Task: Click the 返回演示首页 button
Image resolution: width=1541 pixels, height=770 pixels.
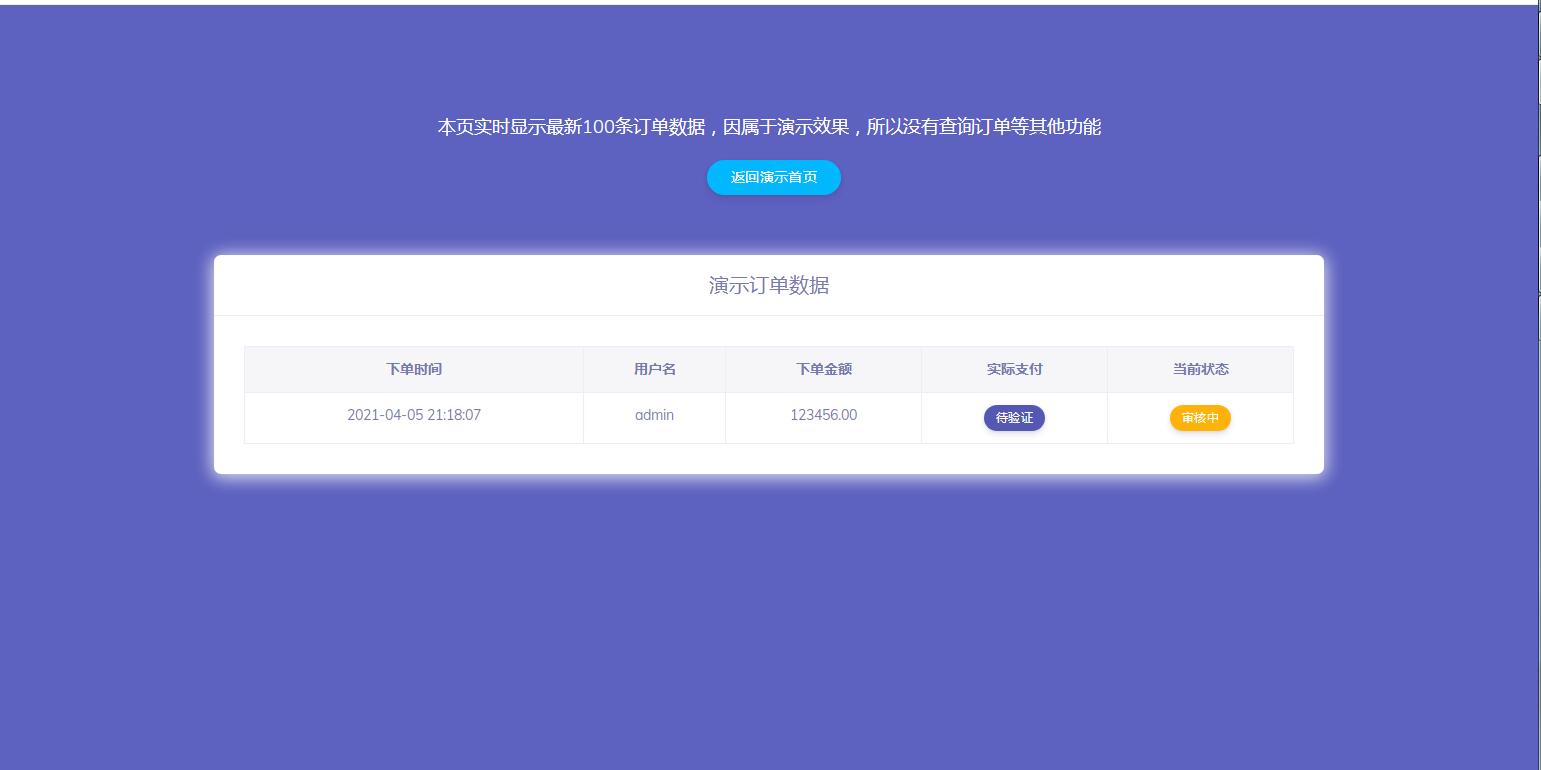Action: 773,178
